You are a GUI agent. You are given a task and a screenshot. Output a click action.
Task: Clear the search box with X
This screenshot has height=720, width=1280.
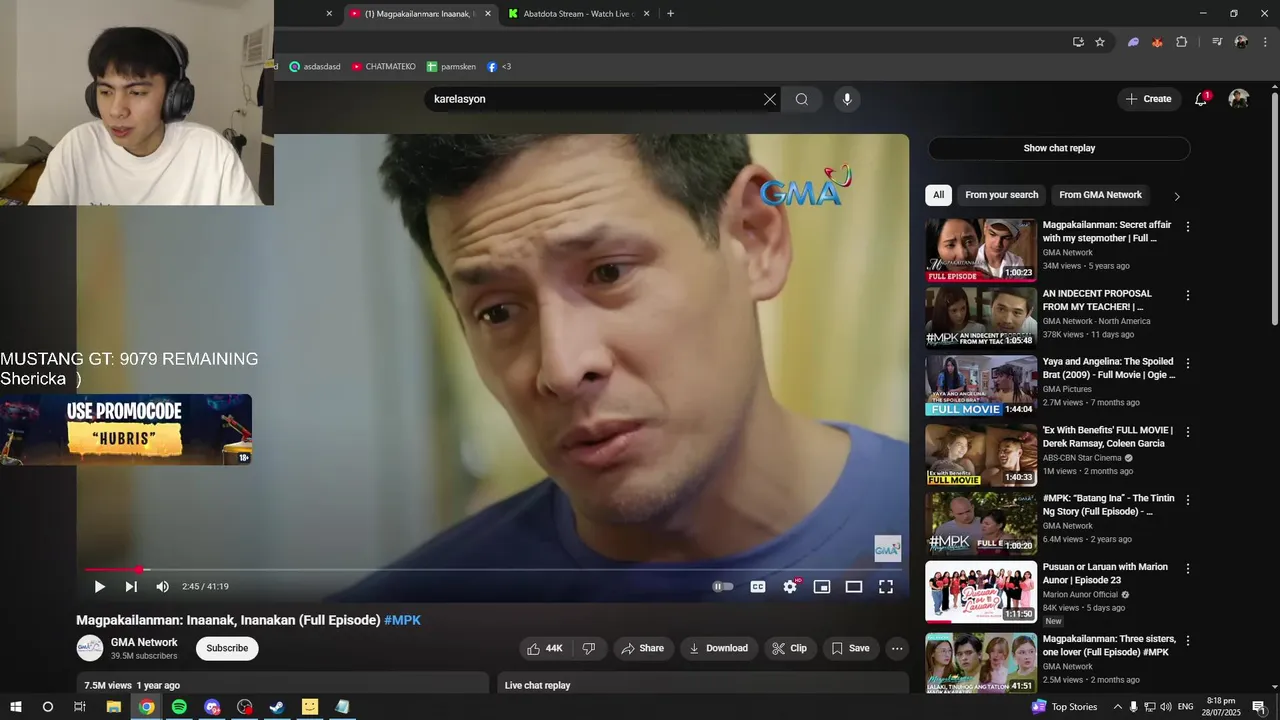[x=770, y=99]
